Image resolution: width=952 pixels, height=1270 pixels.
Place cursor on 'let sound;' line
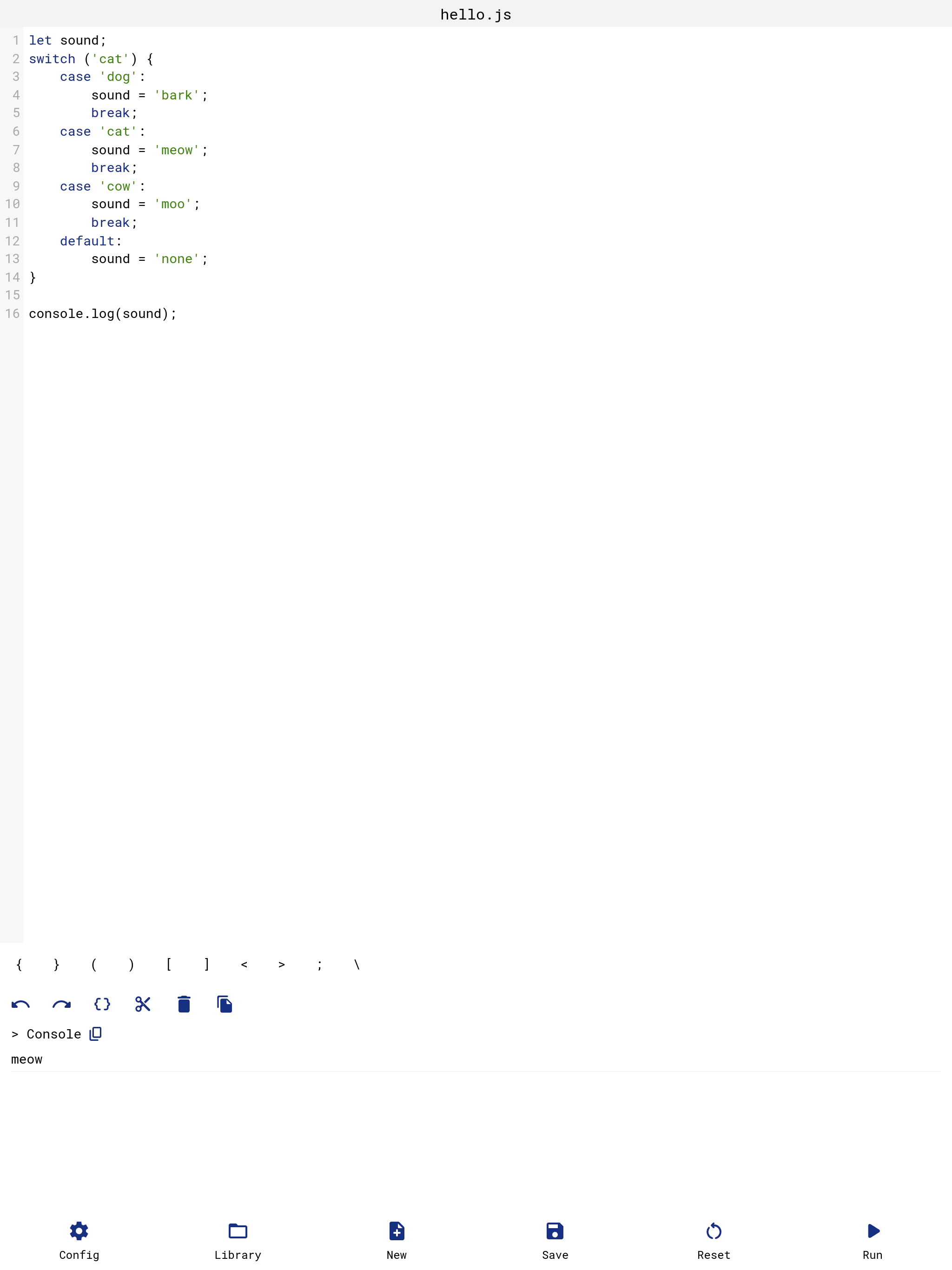67,40
